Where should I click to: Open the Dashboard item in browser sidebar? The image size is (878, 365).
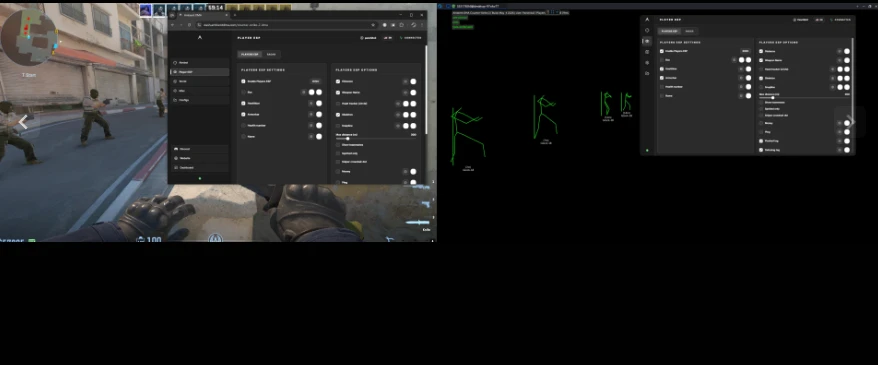(200, 167)
